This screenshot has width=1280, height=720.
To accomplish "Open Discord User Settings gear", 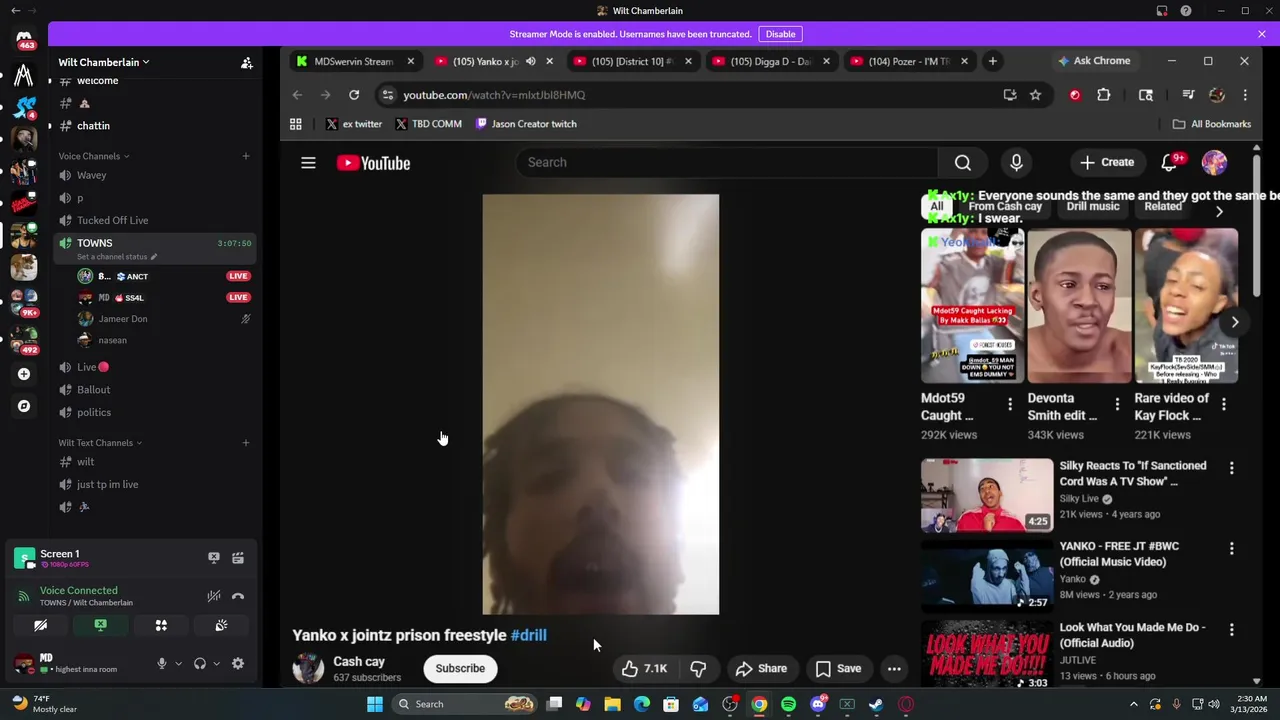I will coord(238,663).
